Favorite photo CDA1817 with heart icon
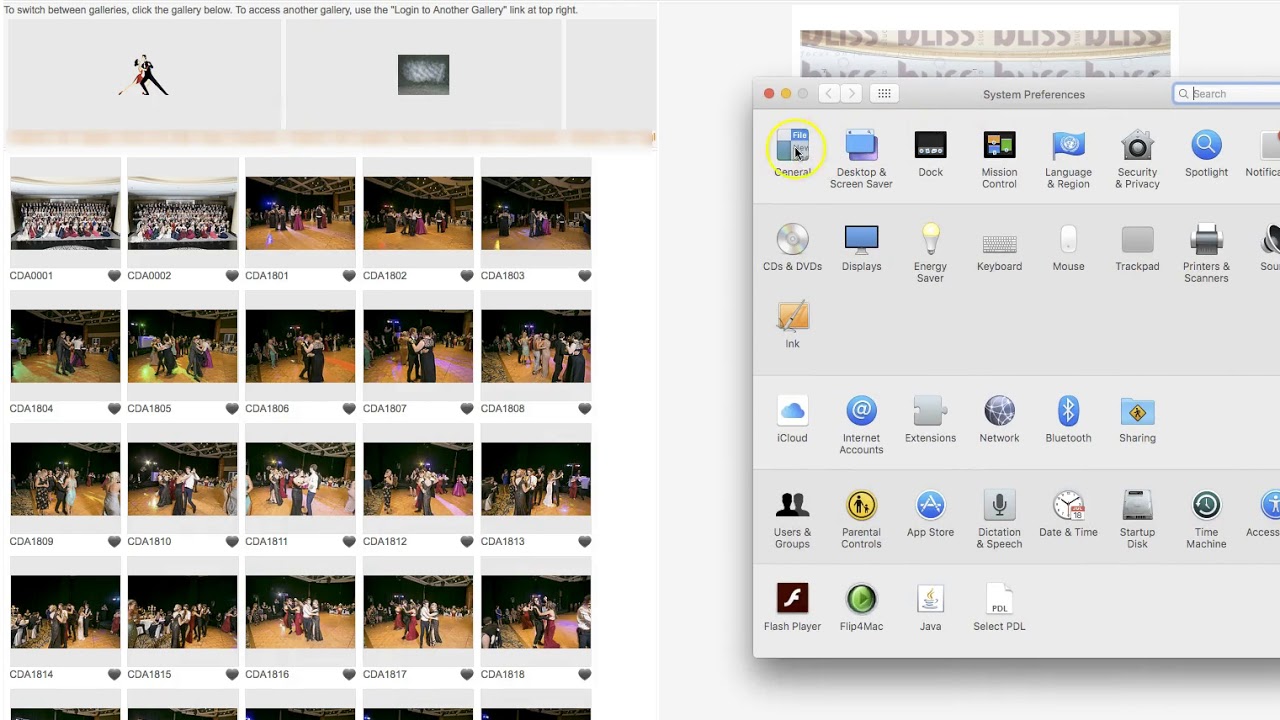 pos(467,675)
